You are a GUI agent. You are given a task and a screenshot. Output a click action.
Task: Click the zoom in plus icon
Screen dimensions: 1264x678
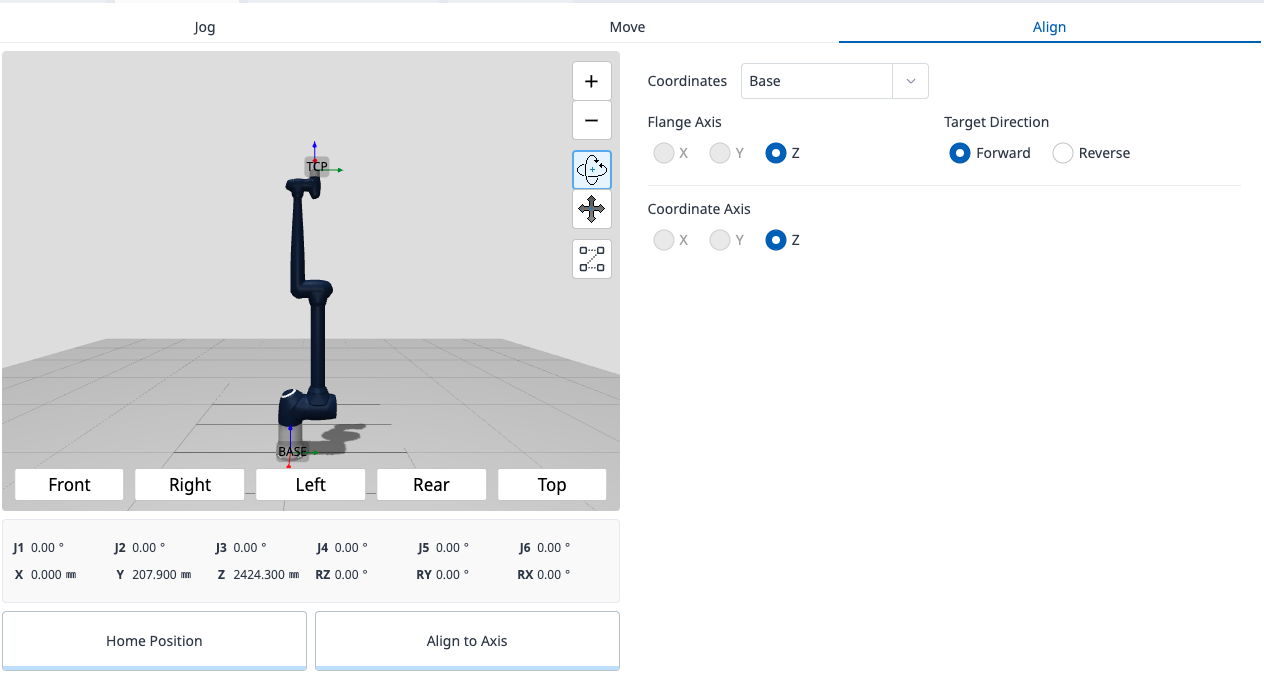591,81
